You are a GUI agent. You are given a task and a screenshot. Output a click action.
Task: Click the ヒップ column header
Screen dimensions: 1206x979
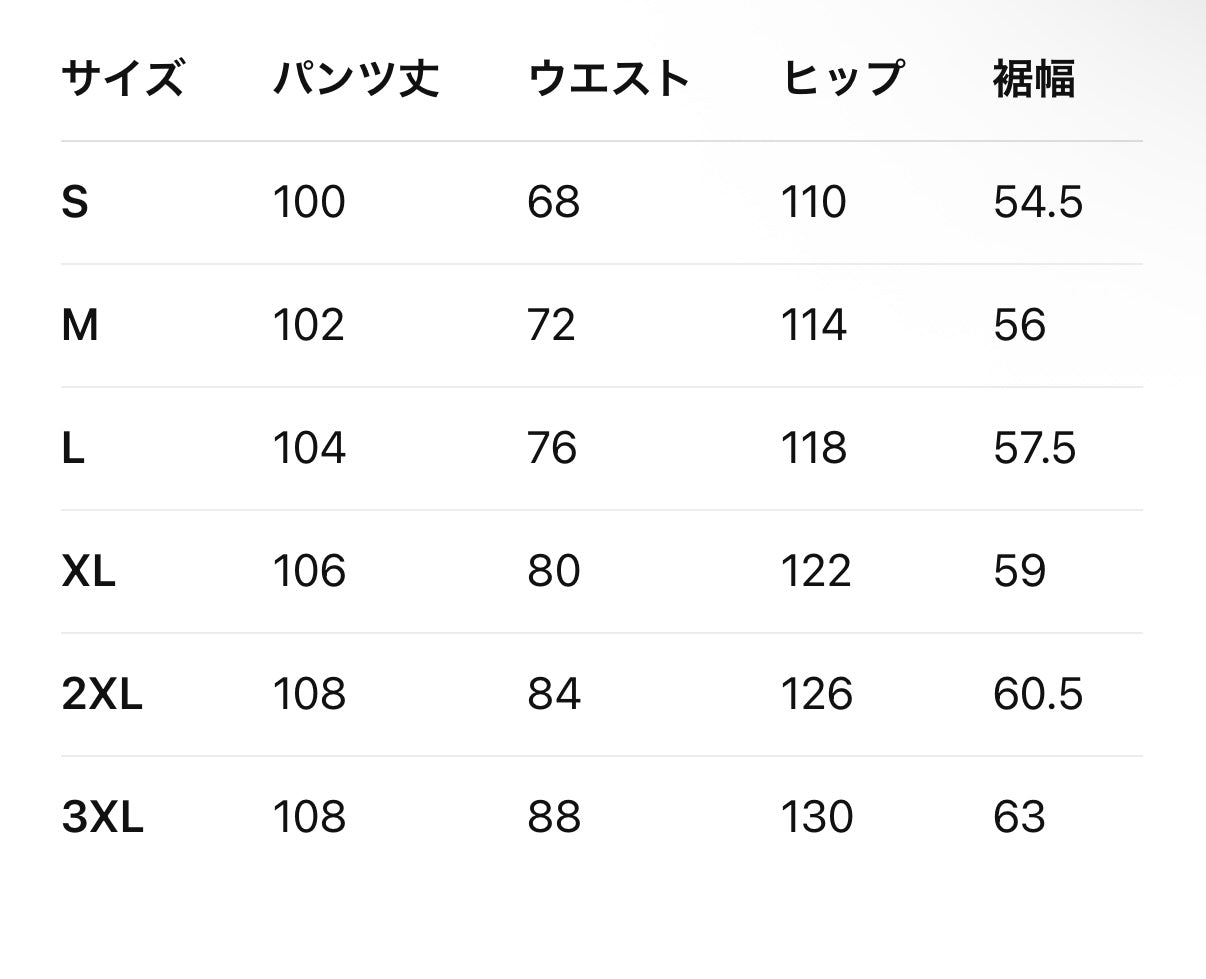click(843, 79)
